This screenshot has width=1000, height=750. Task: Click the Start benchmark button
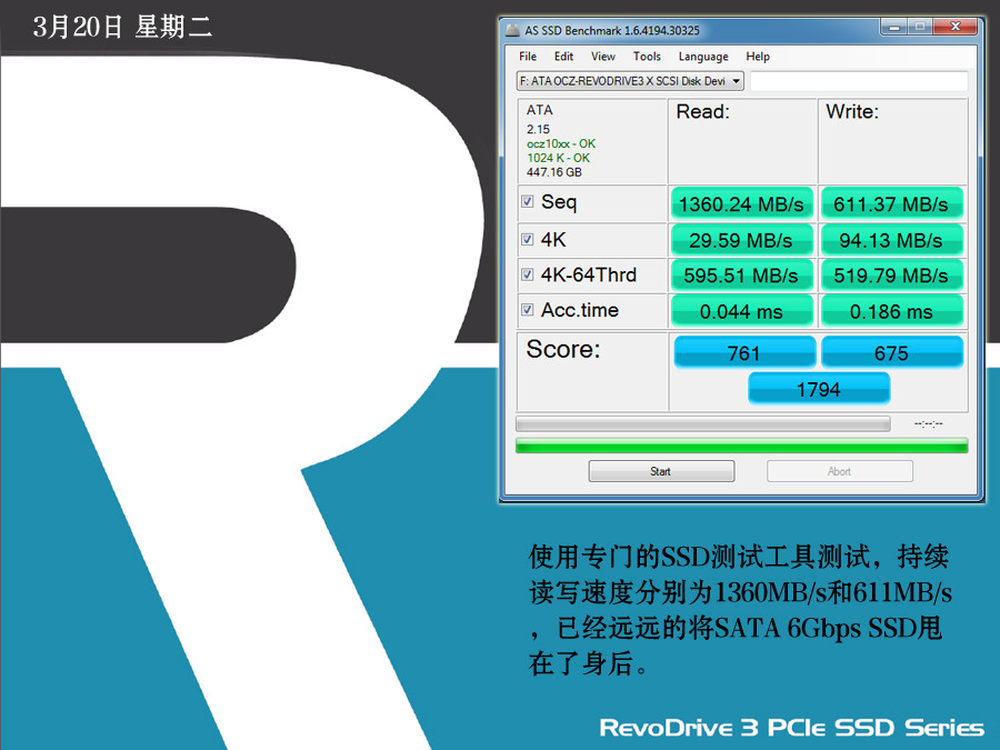pos(661,471)
